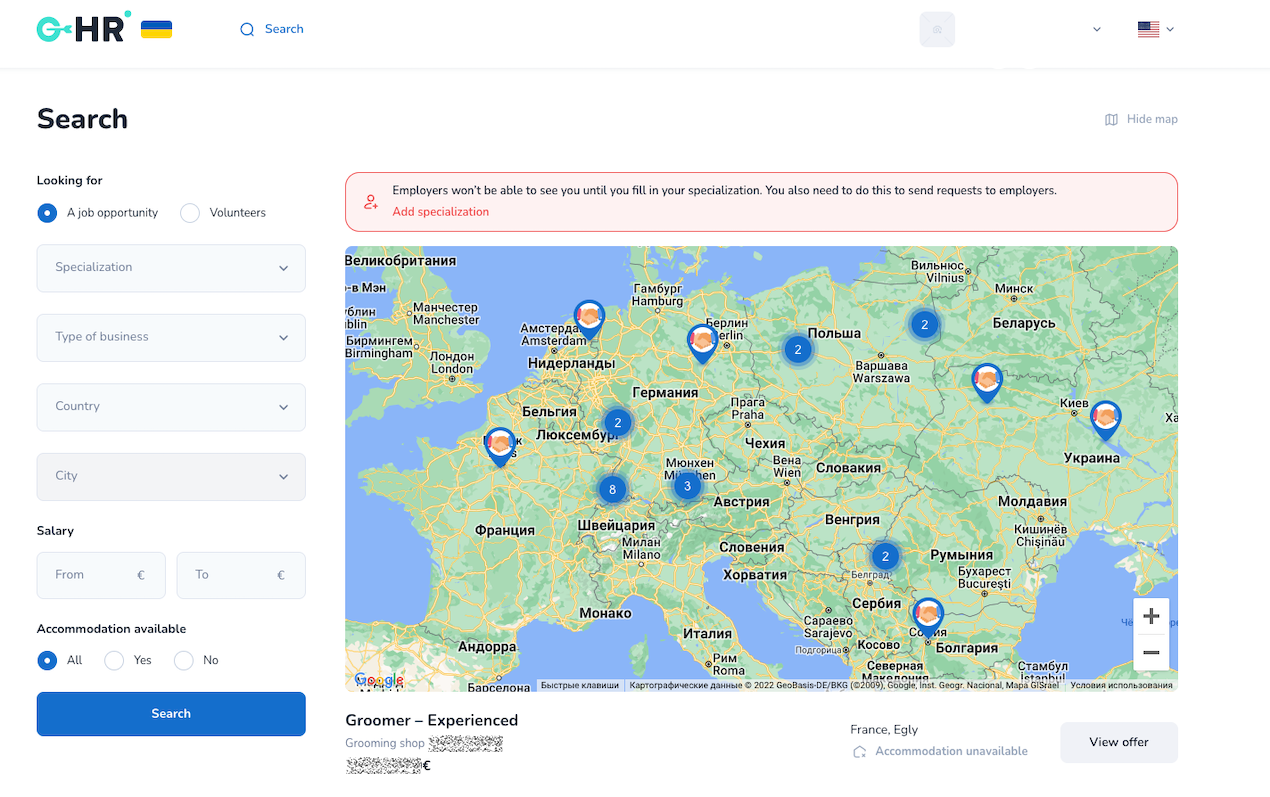Image resolution: width=1270 pixels, height=797 pixels.
Task: Click the Accommodation unavailable icon
Action: pos(859,752)
